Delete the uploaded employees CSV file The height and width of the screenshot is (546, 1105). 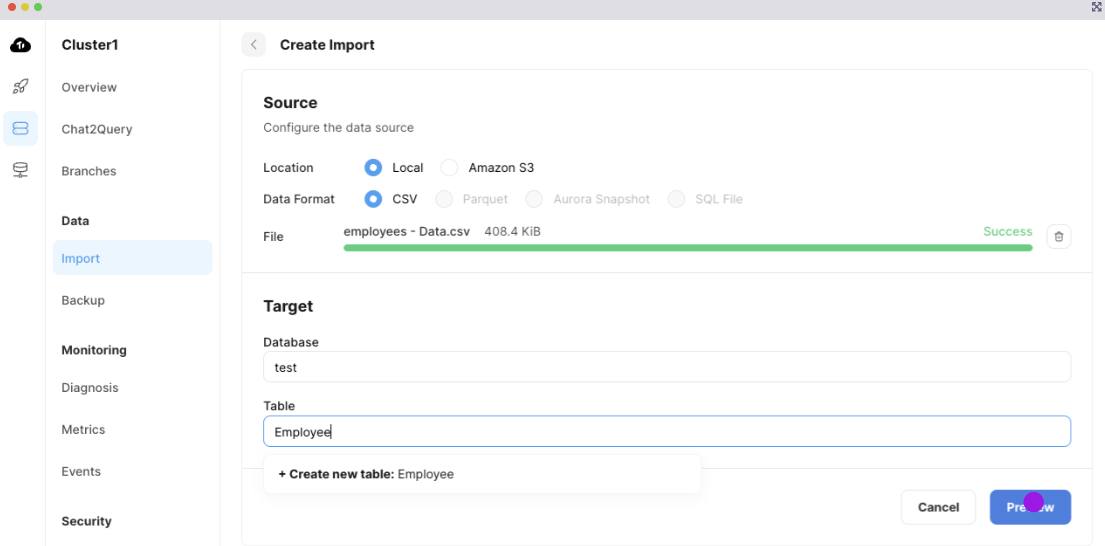pos(1059,237)
